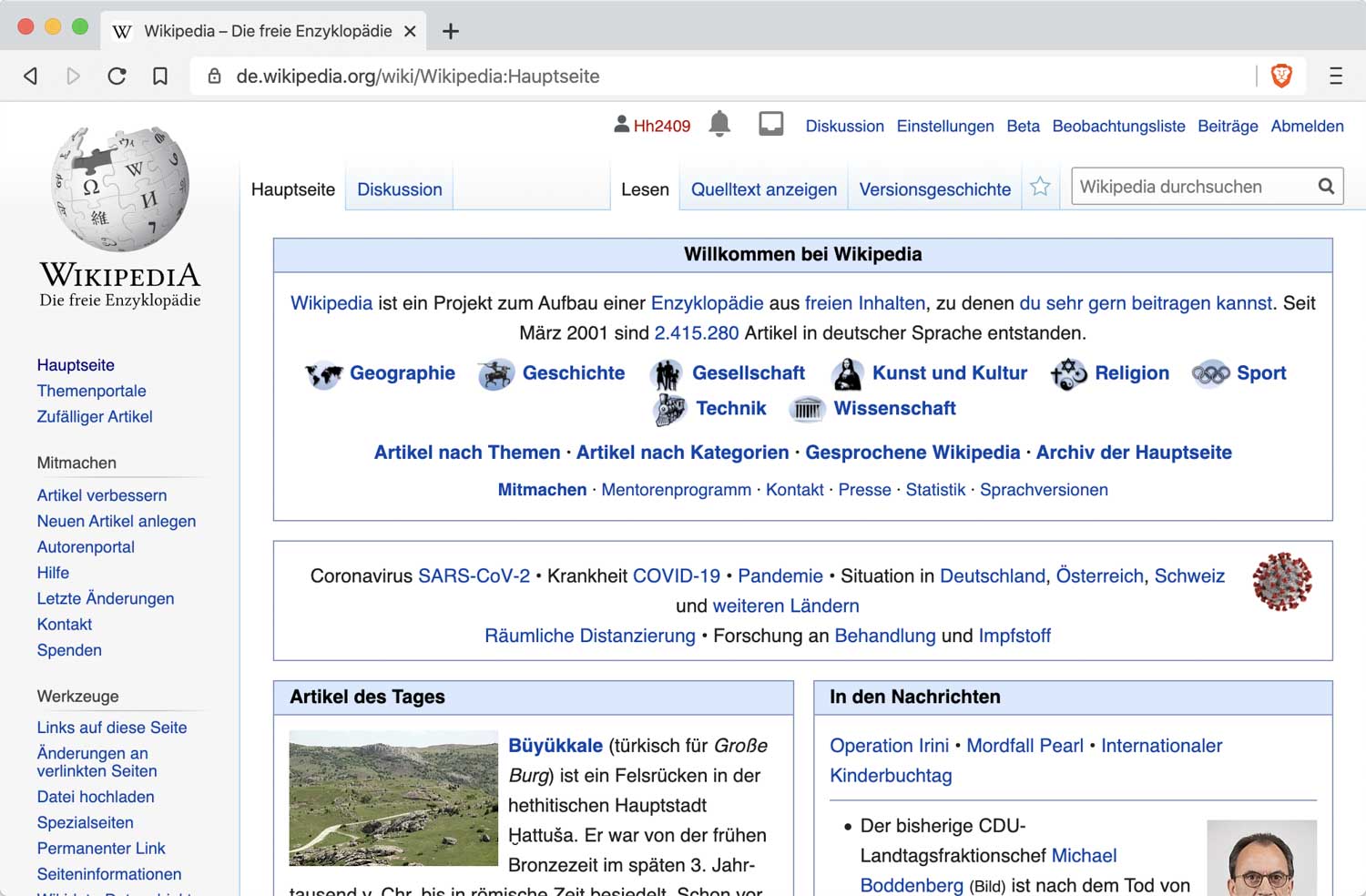Open the Michael Boddenberg portrait thumbnail
1366x896 pixels.
pyautogui.click(x=1261, y=858)
